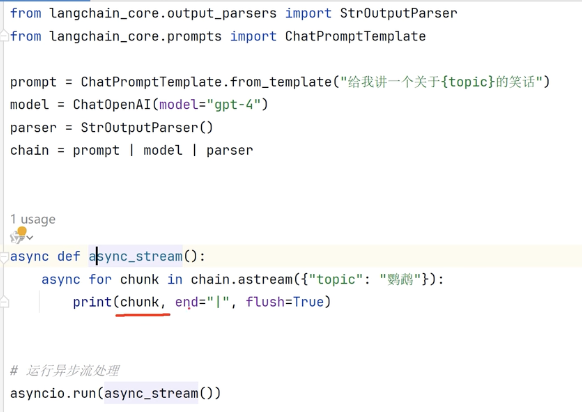Click the parser variable assignment line
Viewport: 582px width, 412px height.
pyautogui.click(x=111, y=128)
